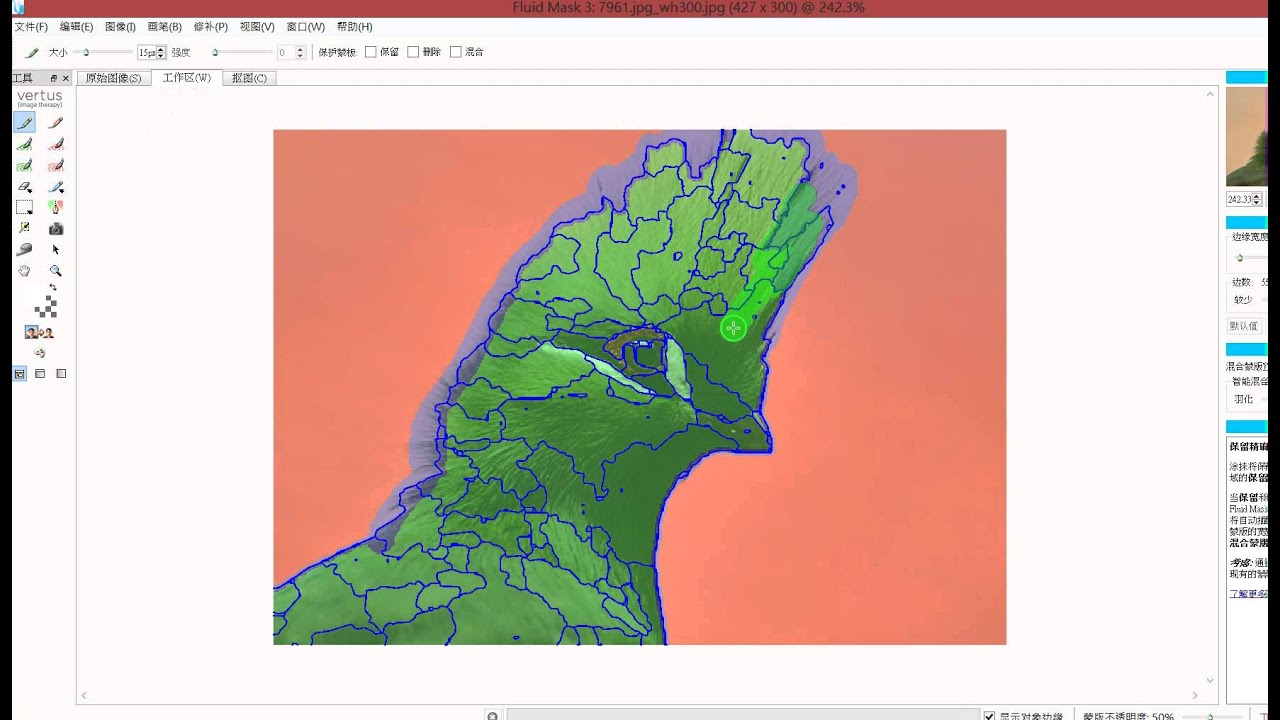Select the first view mode icon
The height and width of the screenshot is (720, 1280).
(x=20, y=373)
